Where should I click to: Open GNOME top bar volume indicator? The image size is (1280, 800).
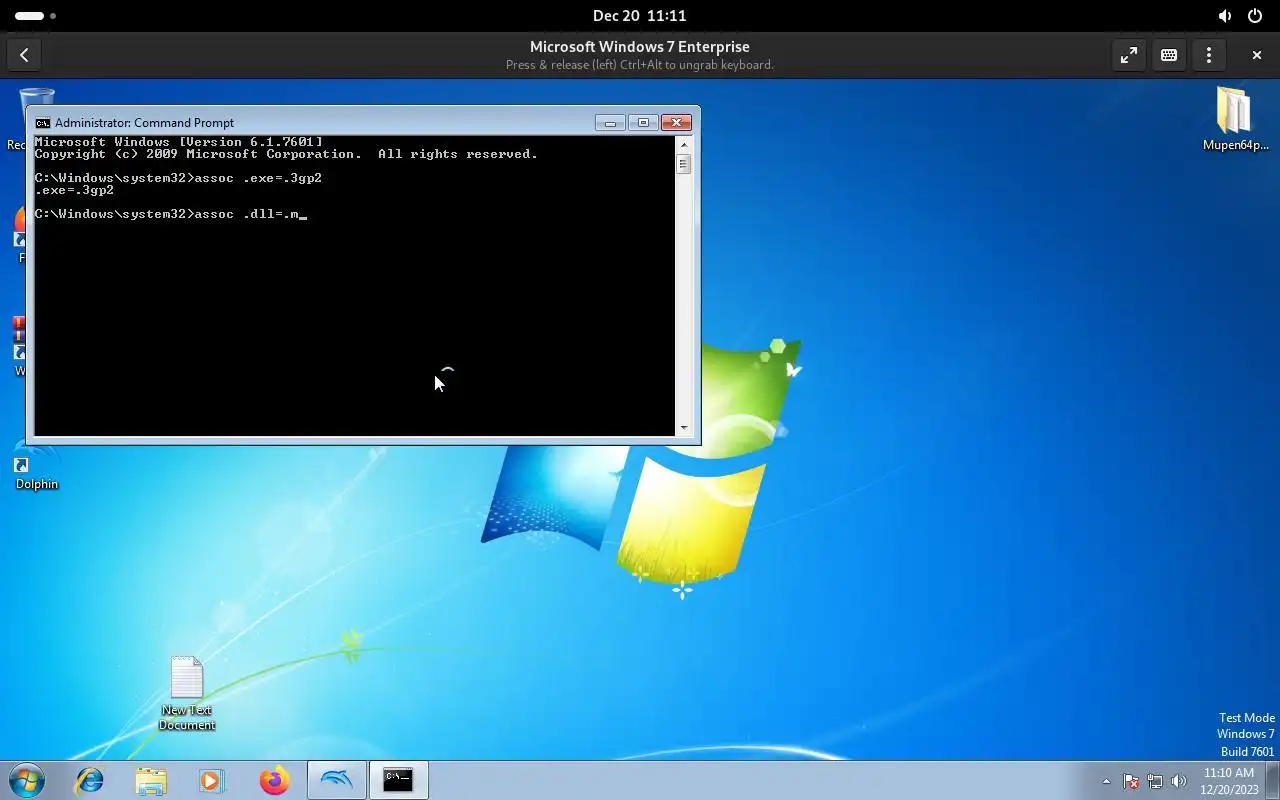[x=1225, y=16]
